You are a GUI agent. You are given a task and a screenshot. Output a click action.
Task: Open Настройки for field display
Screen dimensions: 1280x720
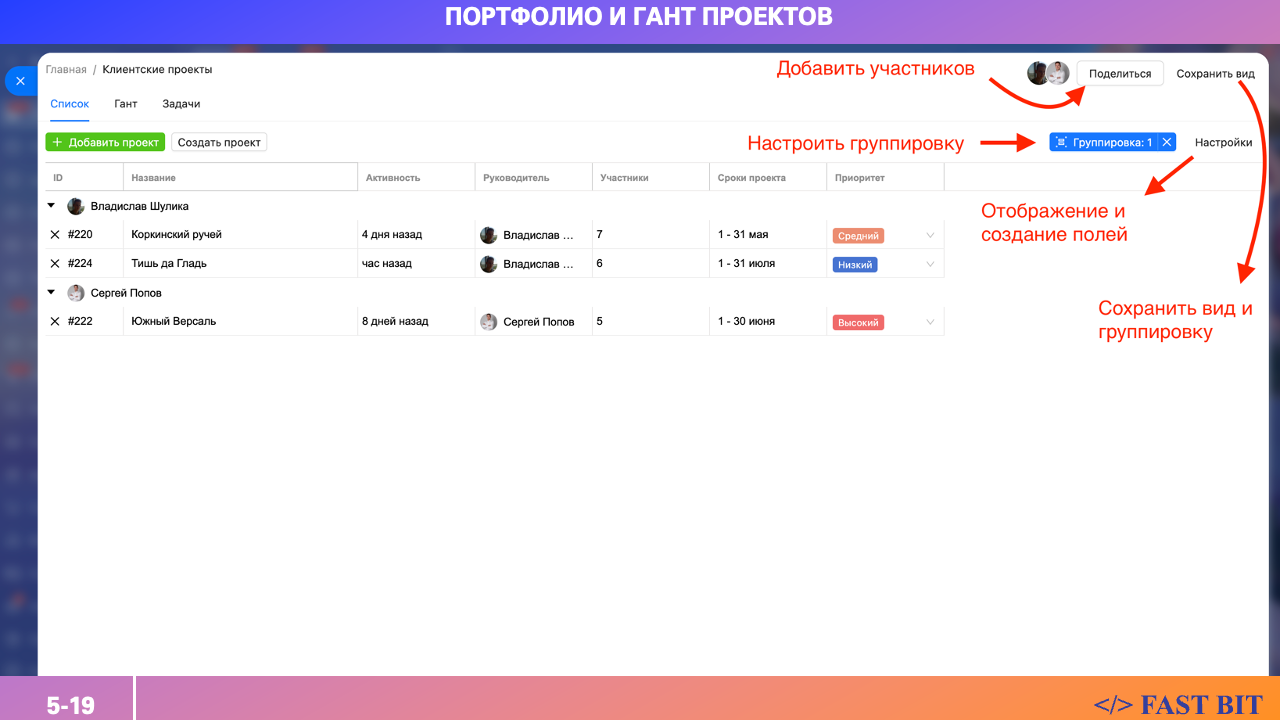(1223, 142)
